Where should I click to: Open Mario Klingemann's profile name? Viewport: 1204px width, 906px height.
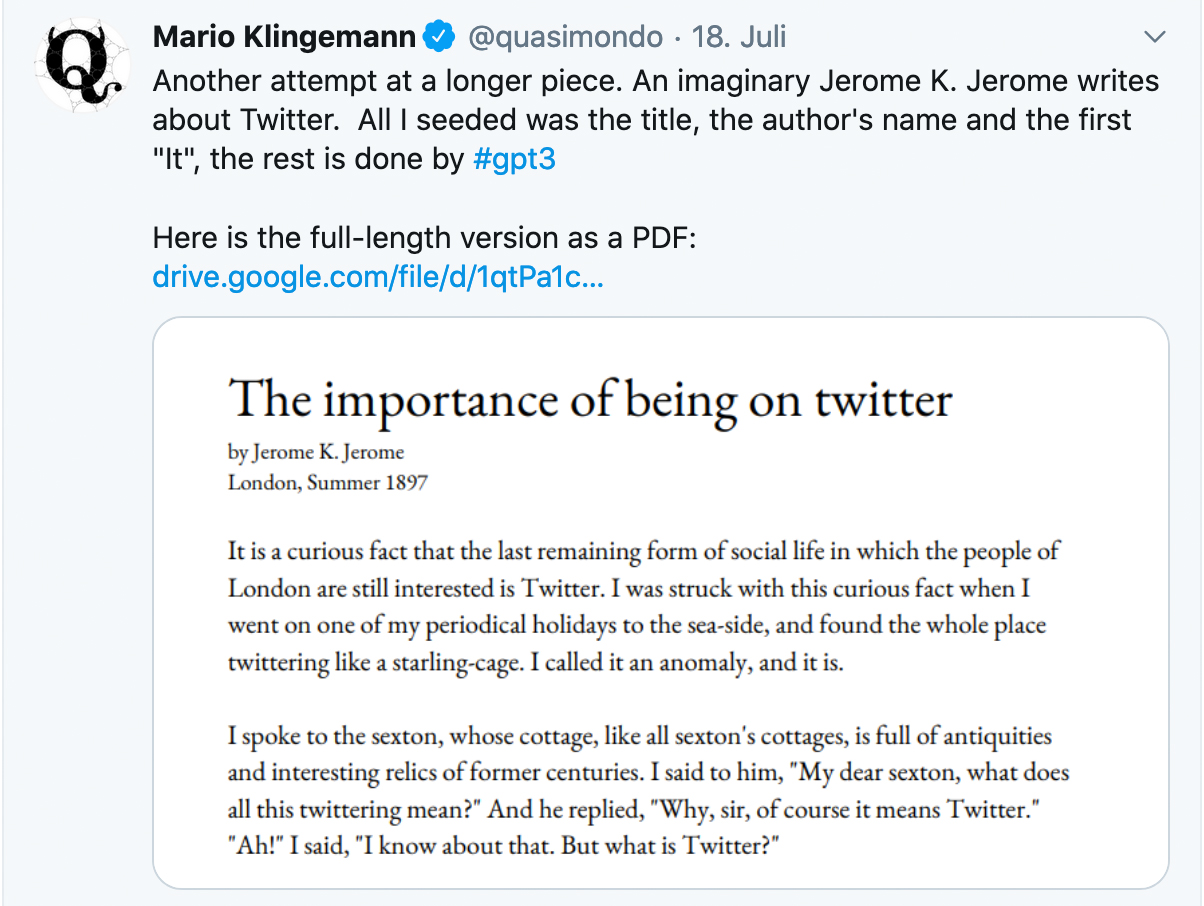pyautogui.click(x=284, y=37)
